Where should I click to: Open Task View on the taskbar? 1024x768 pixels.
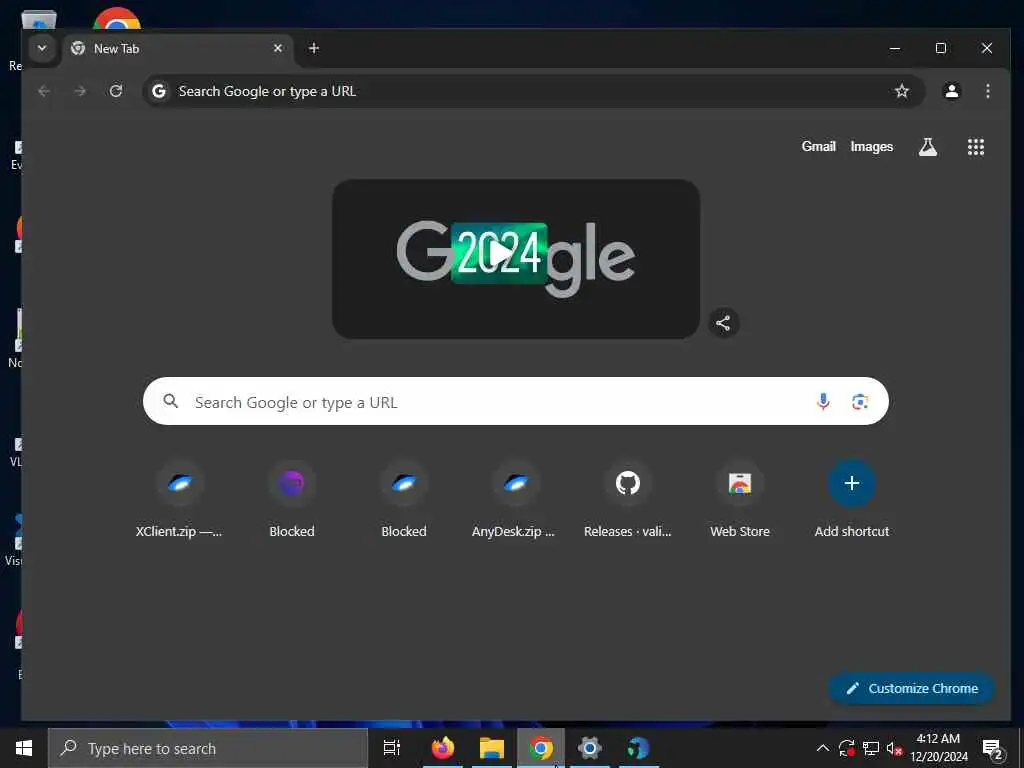point(392,748)
